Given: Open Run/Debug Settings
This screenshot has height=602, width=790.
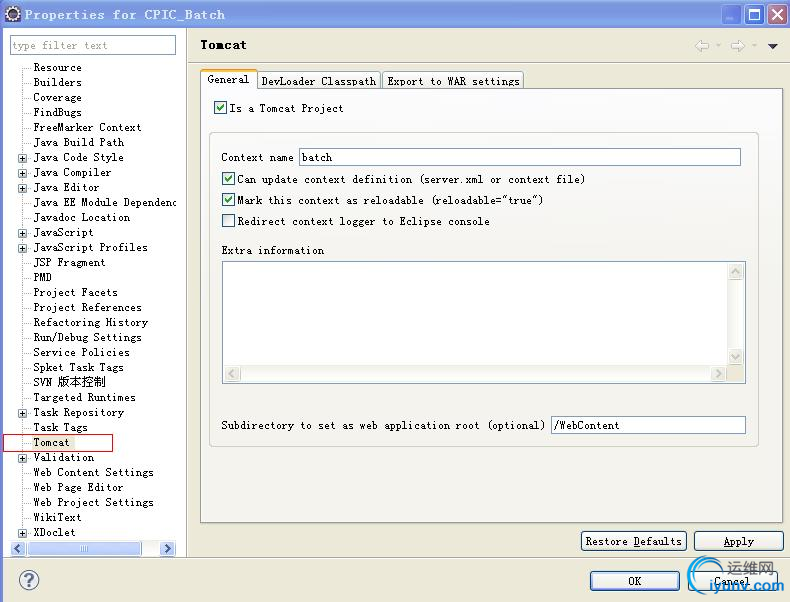Looking at the screenshot, I should coord(88,337).
